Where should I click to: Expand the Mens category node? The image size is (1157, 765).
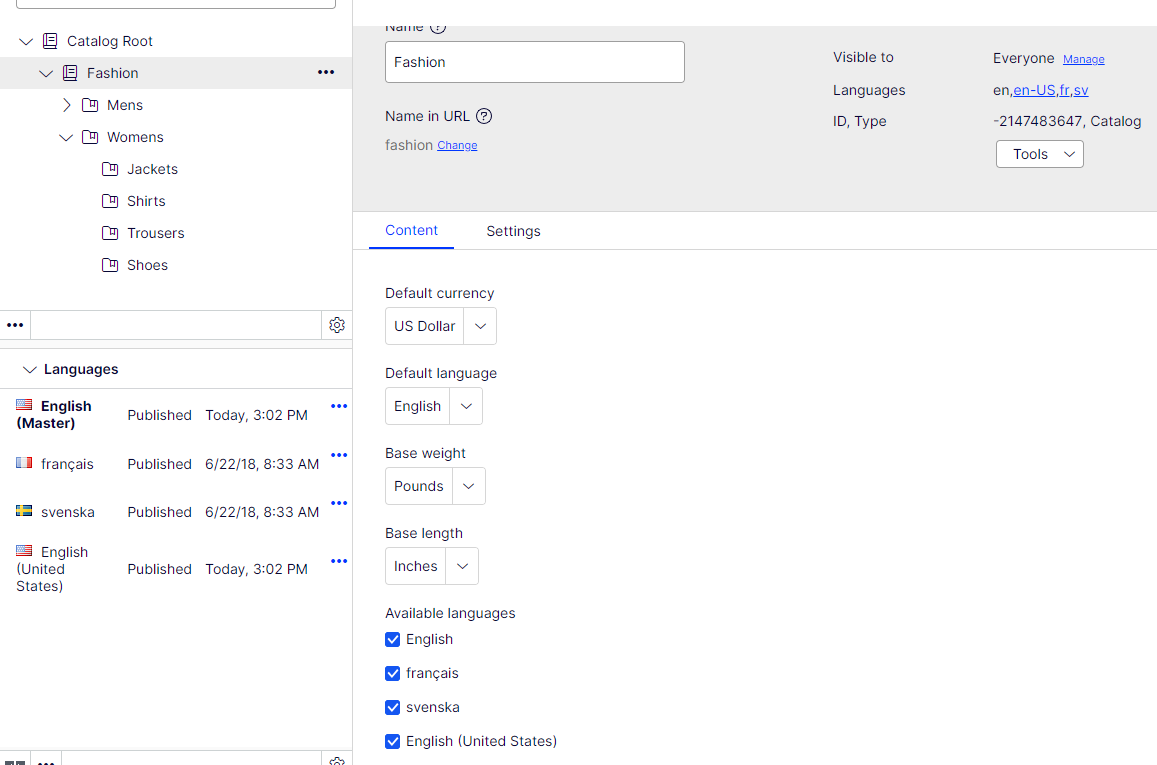coord(67,105)
